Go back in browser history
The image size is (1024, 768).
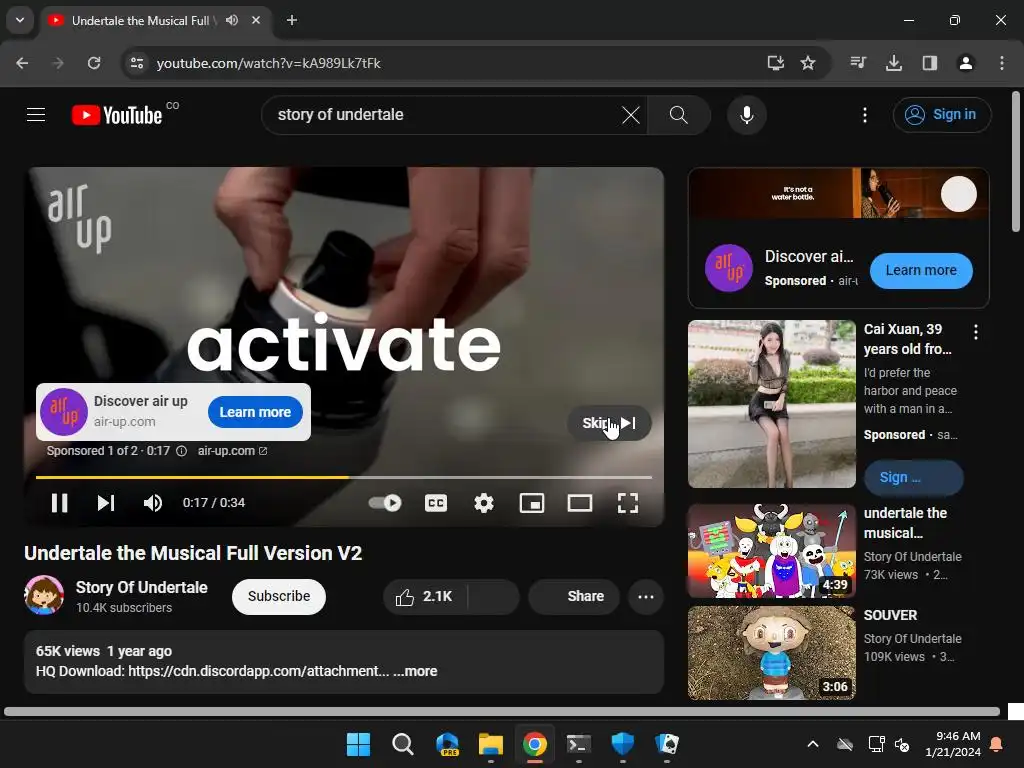(22, 63)
